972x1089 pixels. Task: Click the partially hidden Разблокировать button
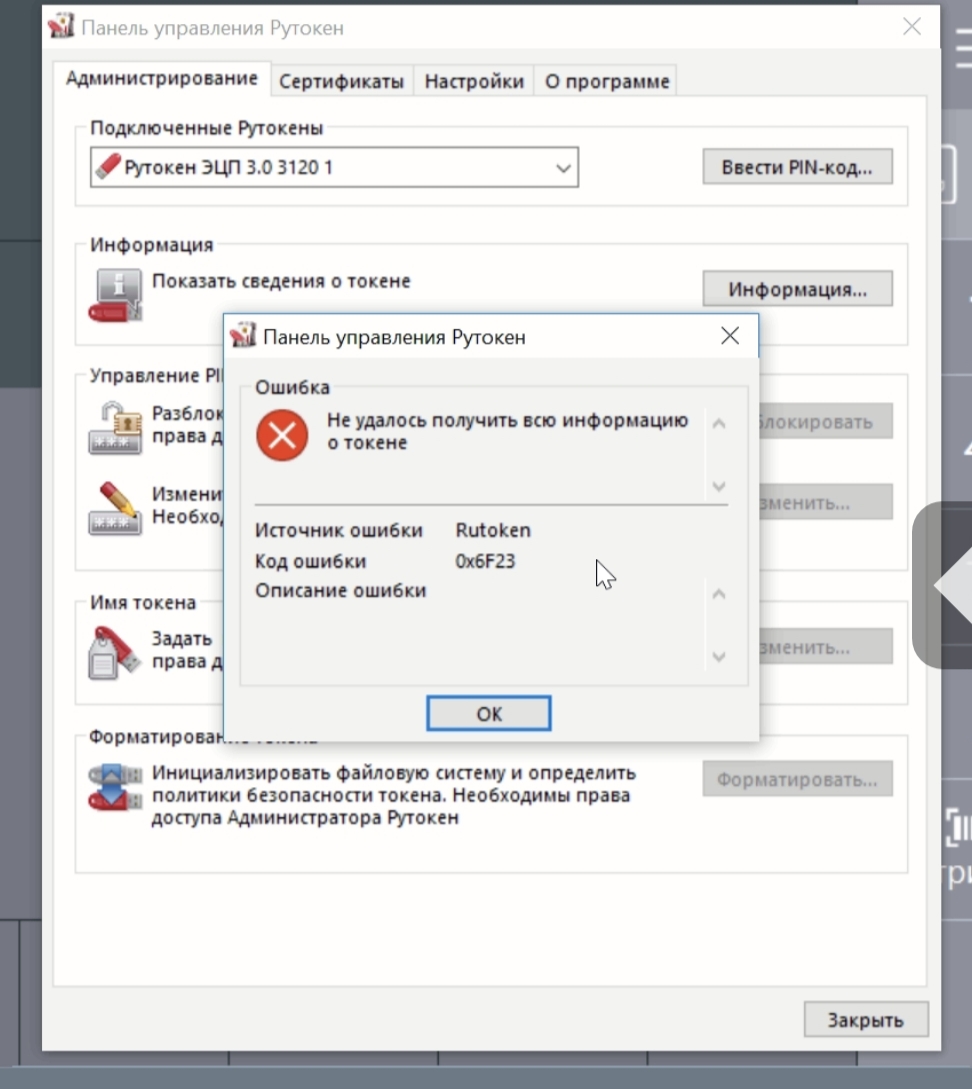pyautogui.click(x=826, y=422)
